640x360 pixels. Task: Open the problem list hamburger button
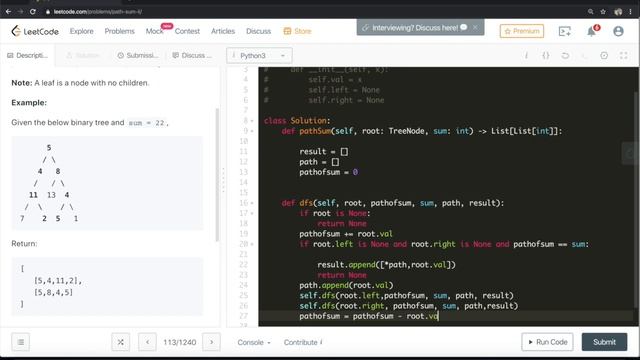(x=21, y=342)
